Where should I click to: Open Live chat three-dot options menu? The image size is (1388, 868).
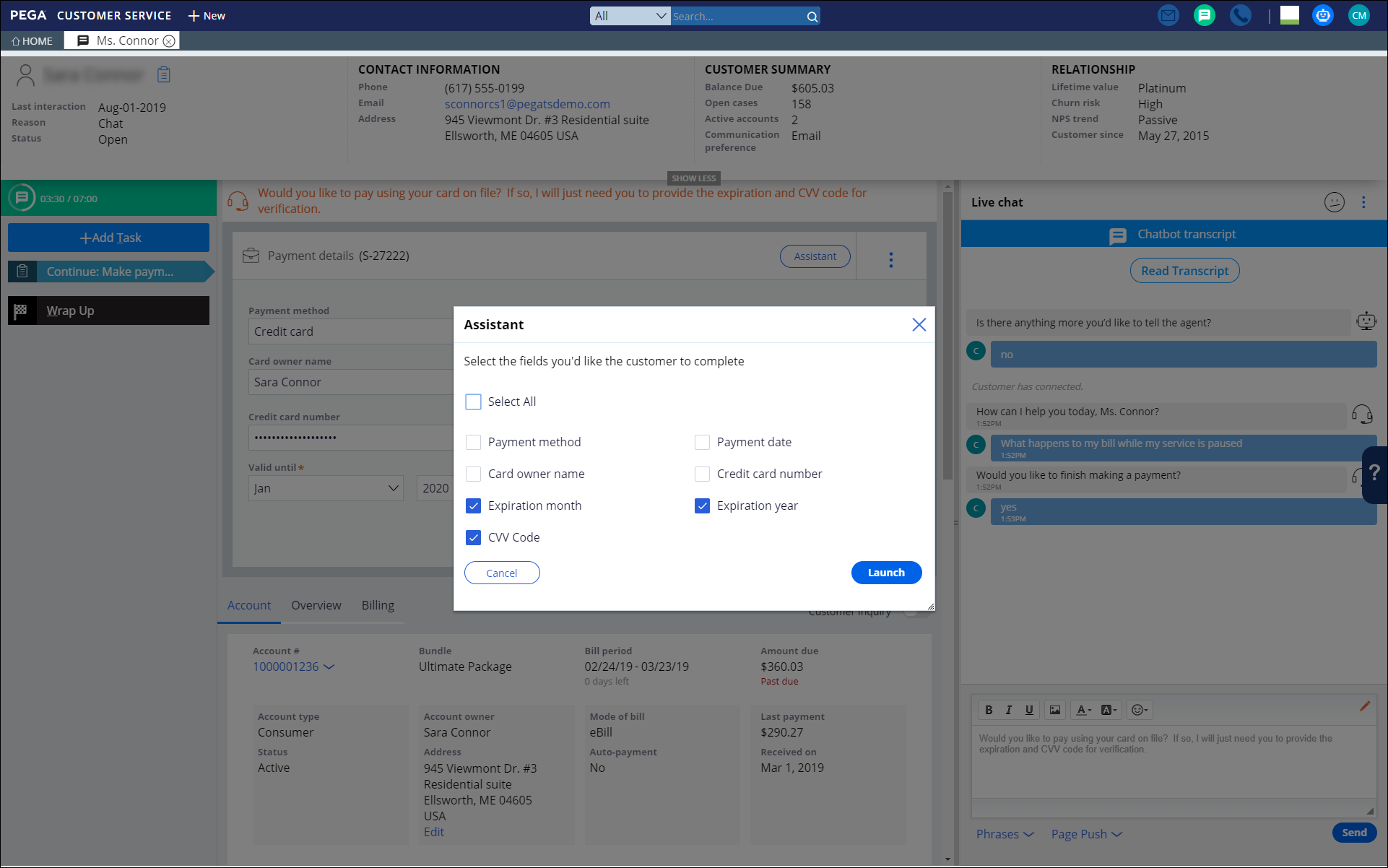pyautogui.click(x=1363, y=202)
